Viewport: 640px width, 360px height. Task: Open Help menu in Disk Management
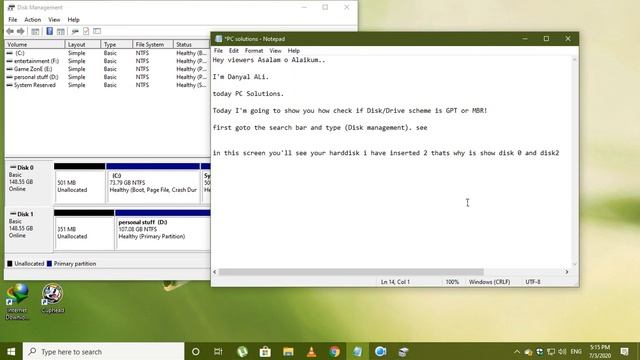pyautogui.click(x=73, y=20)
